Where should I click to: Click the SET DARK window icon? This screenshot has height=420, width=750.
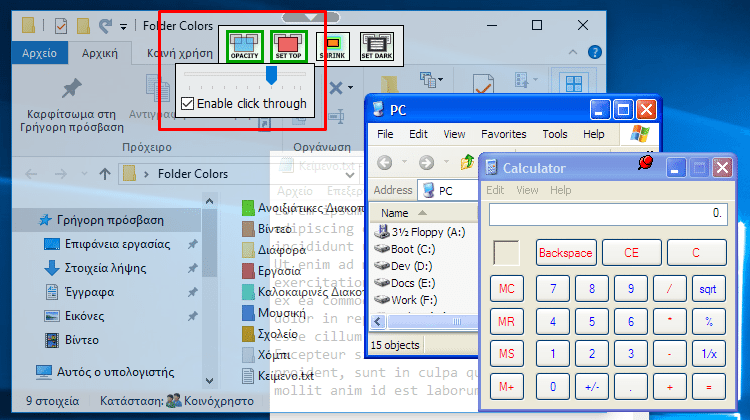[x=377, y=46]
